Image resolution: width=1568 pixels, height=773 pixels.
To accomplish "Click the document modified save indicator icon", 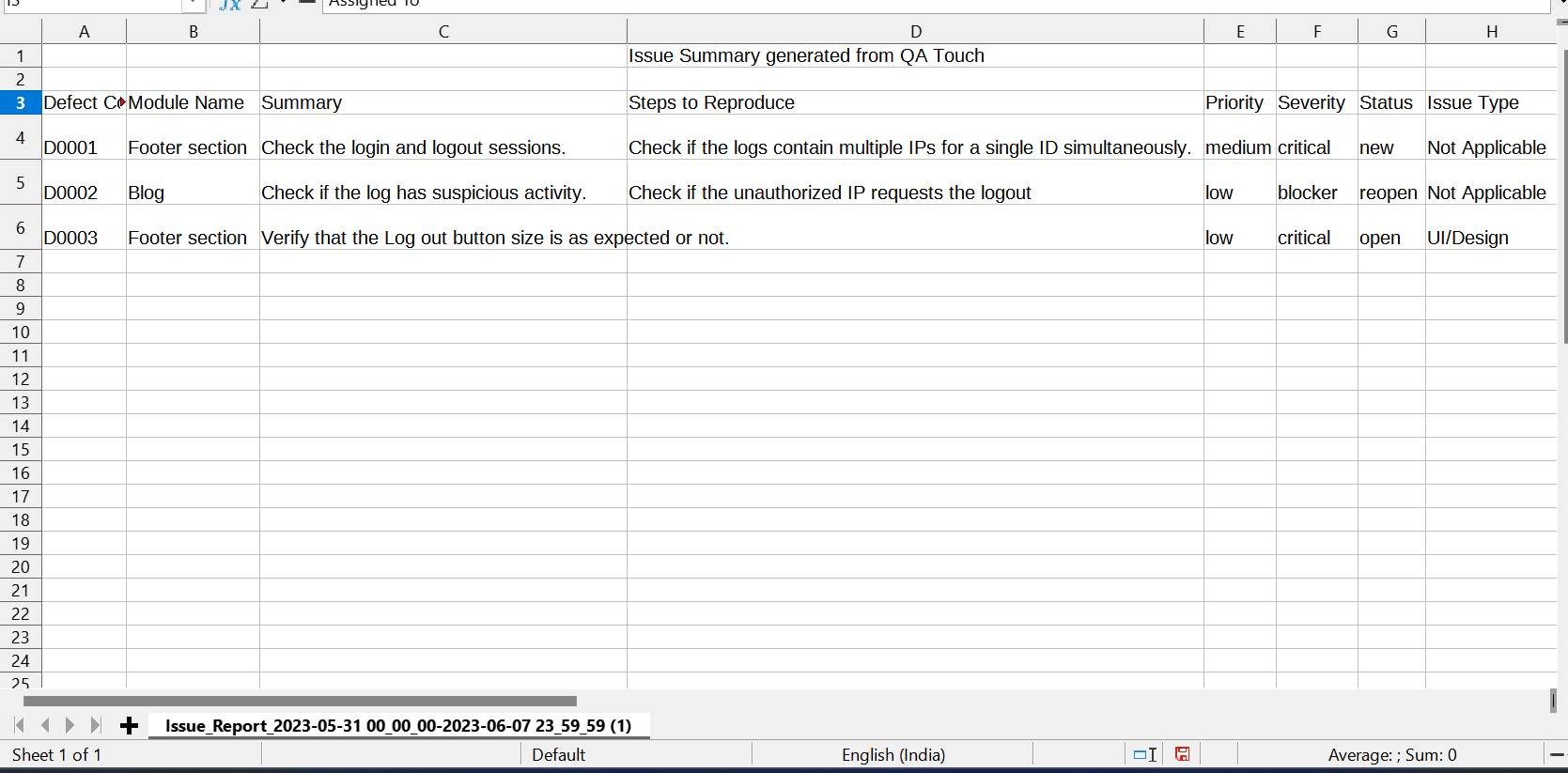I will tap(1182, 754).
